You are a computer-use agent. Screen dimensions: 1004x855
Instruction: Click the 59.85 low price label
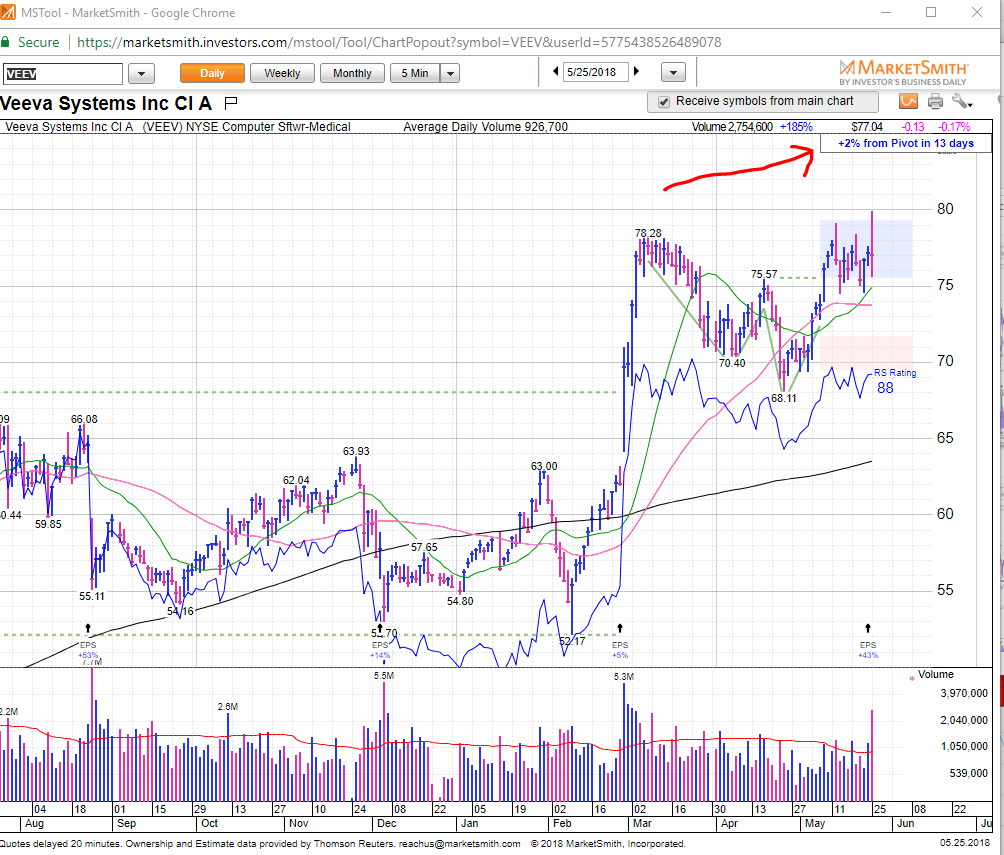point(48,525)
